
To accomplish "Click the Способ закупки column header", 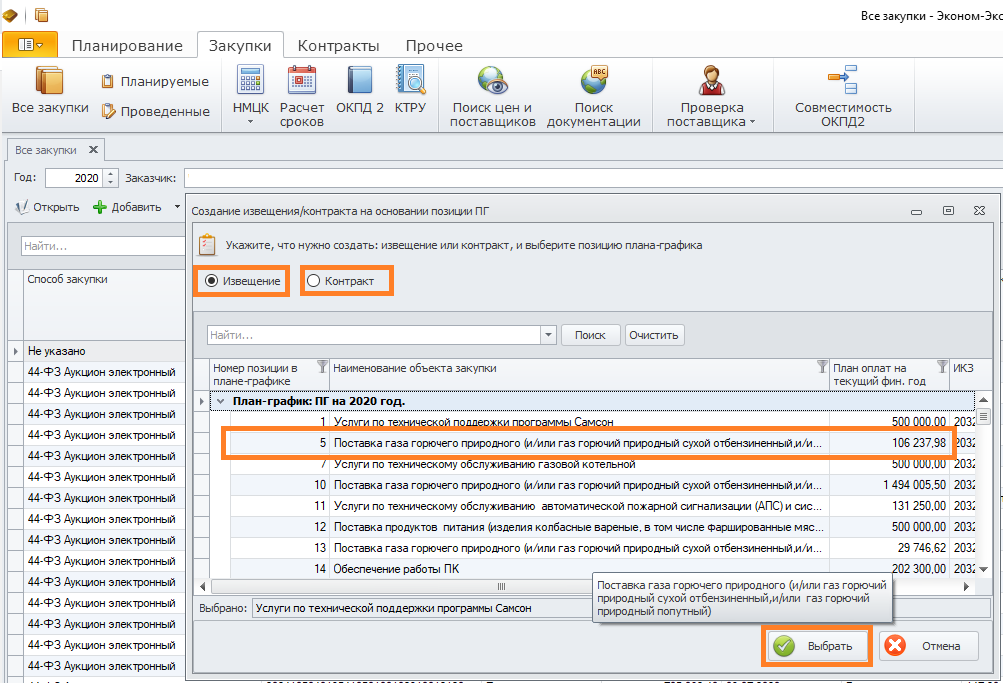I will tap(104, 304).
